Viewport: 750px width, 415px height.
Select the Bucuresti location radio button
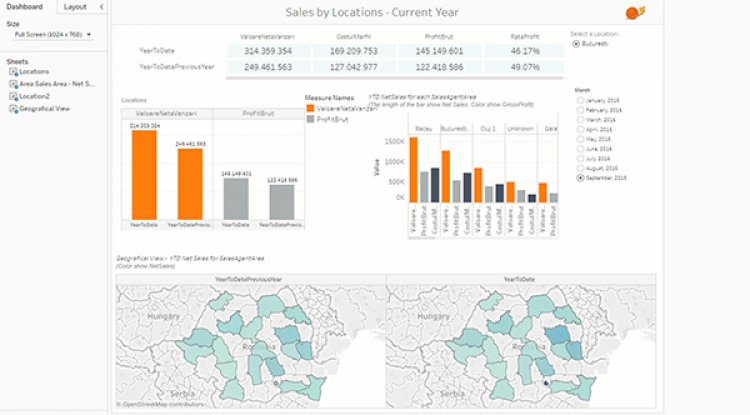[x=576, y=44]
